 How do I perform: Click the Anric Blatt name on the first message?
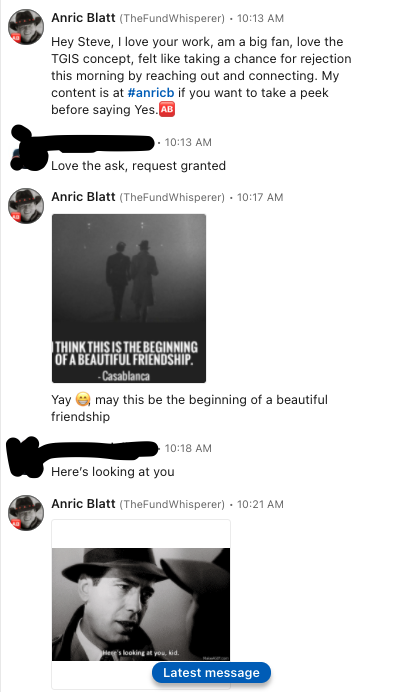[x=83, y=18]
